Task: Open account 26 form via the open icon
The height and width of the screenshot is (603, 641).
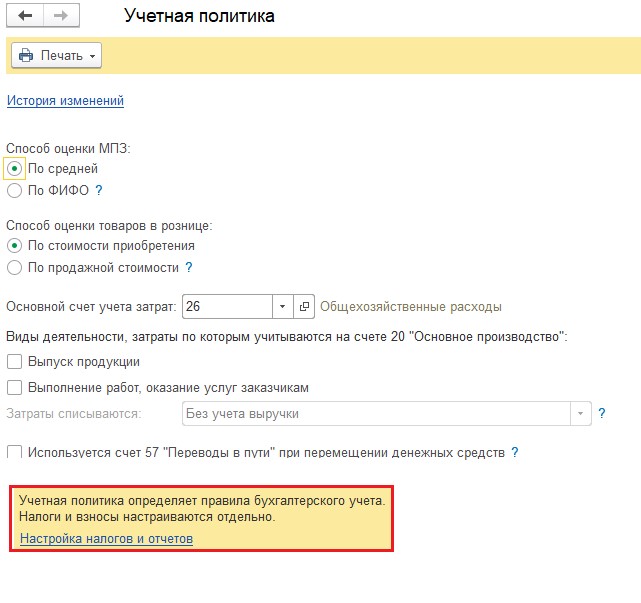Action: [308, 307]
